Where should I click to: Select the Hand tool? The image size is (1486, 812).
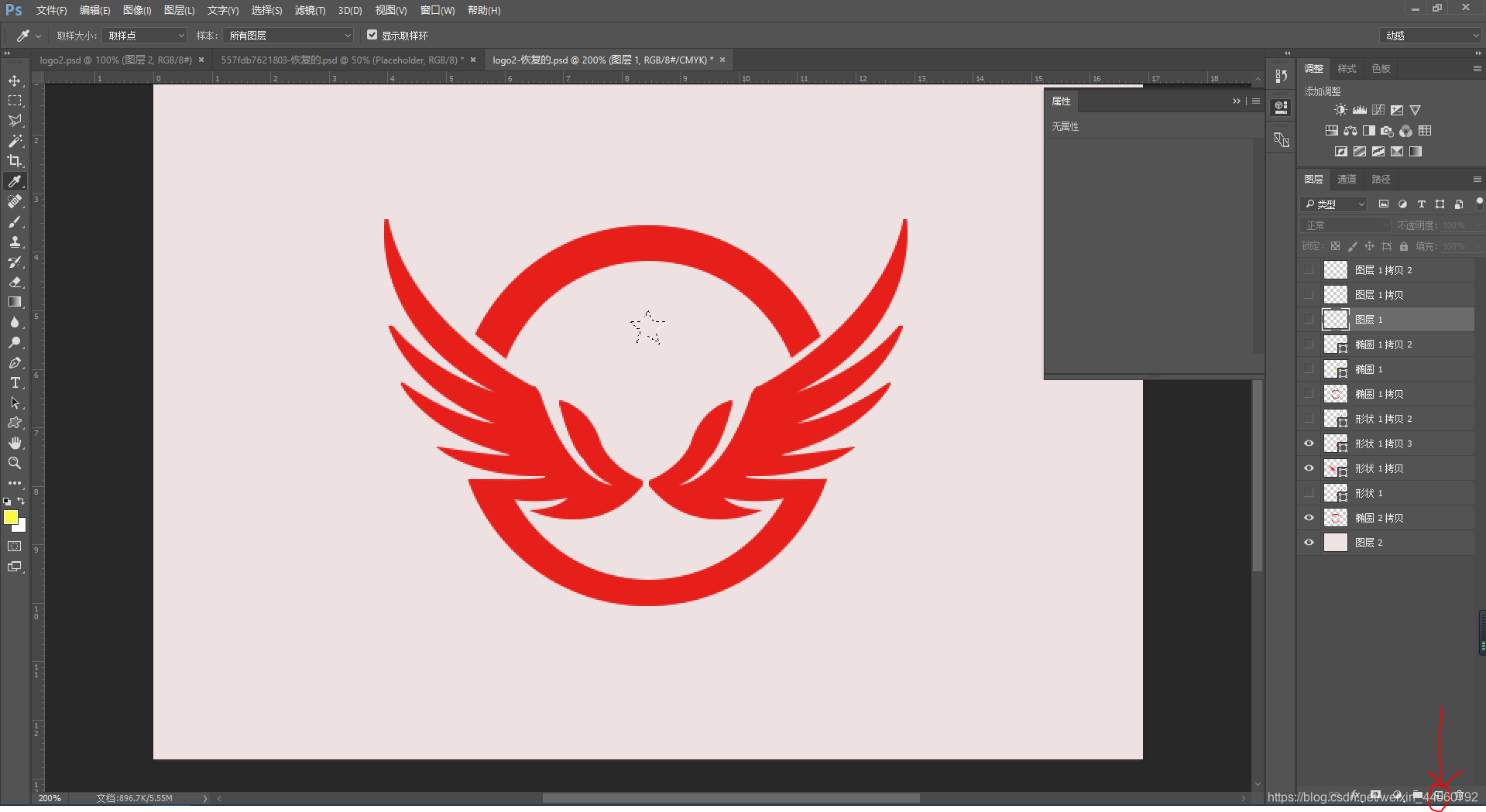(15, 443)
